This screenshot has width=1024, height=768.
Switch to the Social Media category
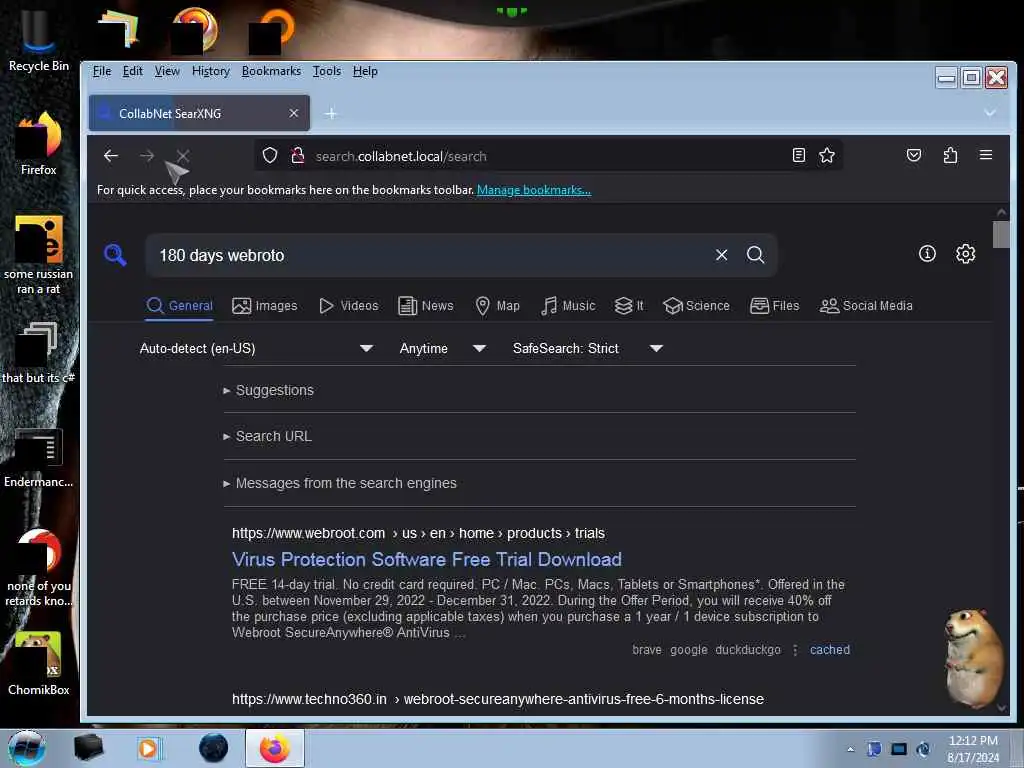pos(866,306)
